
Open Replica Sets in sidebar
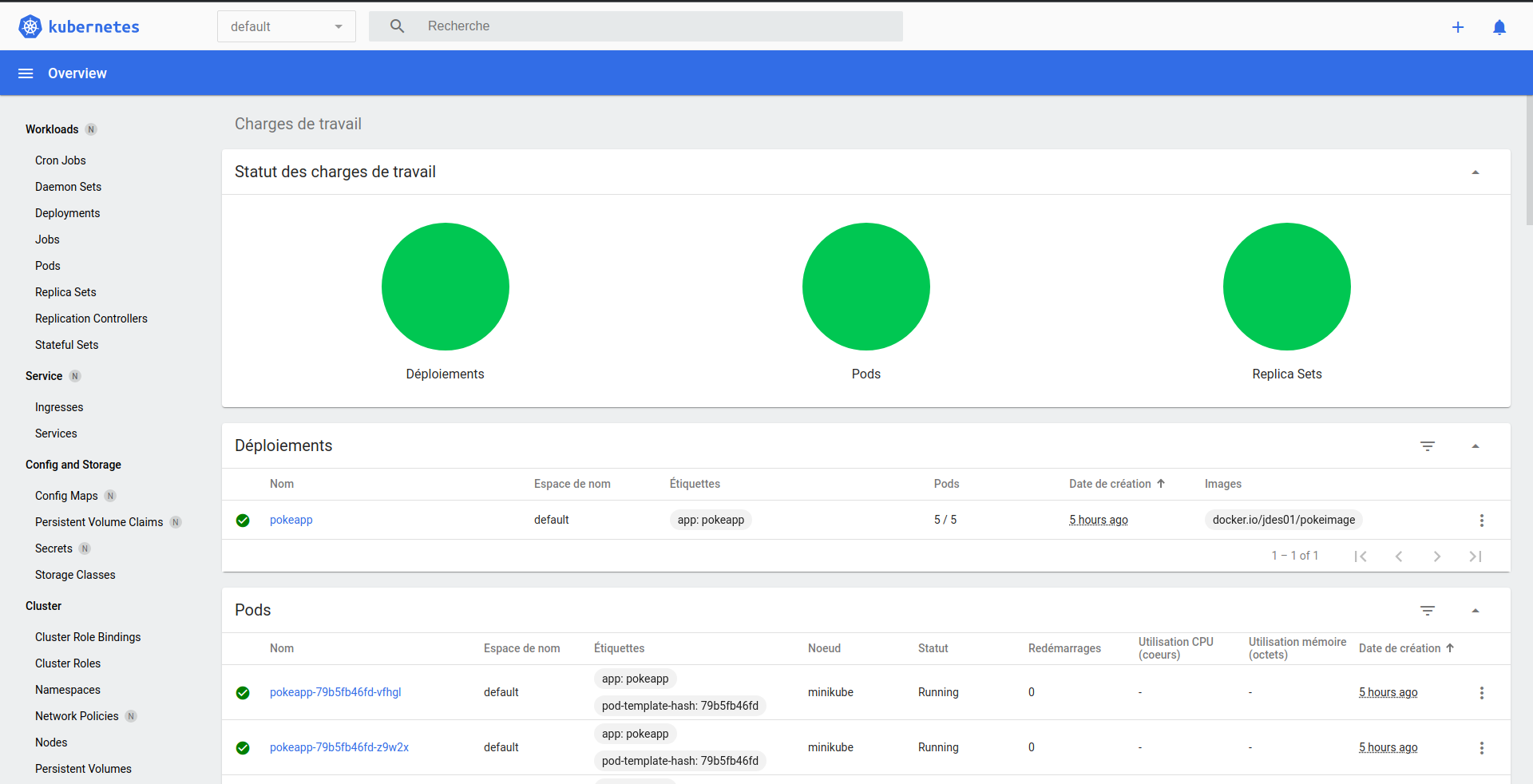click(x=65, y=292)
